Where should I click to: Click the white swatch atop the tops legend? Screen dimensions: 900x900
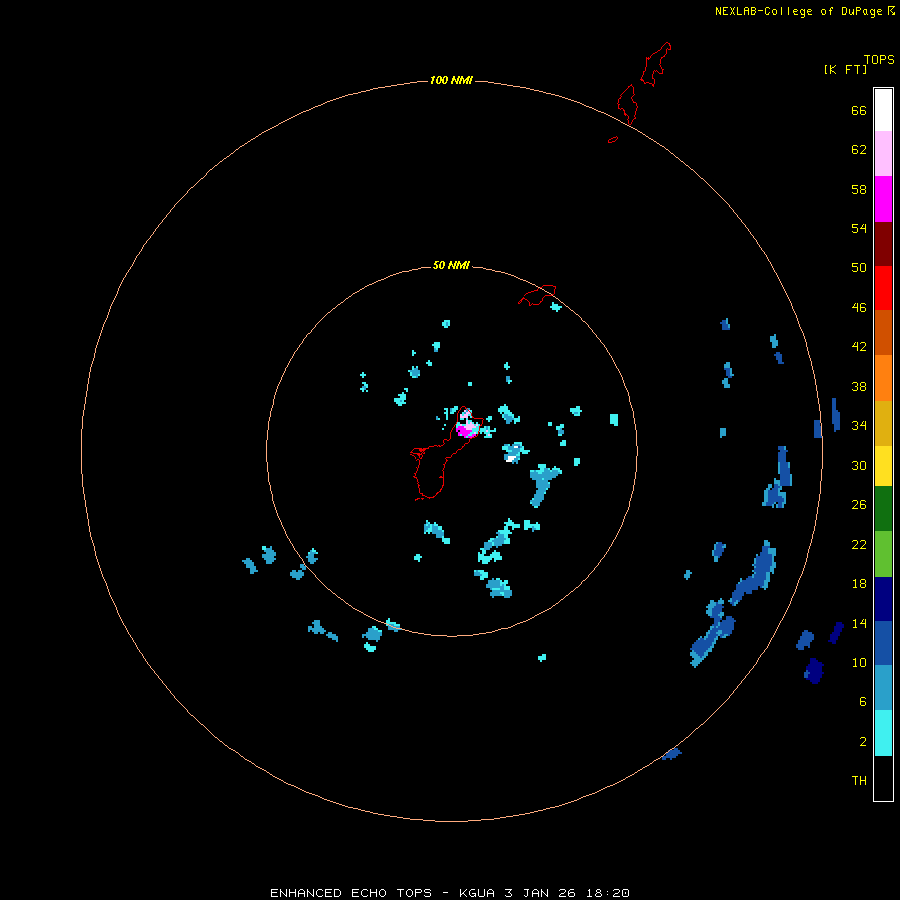click(883, 110)
